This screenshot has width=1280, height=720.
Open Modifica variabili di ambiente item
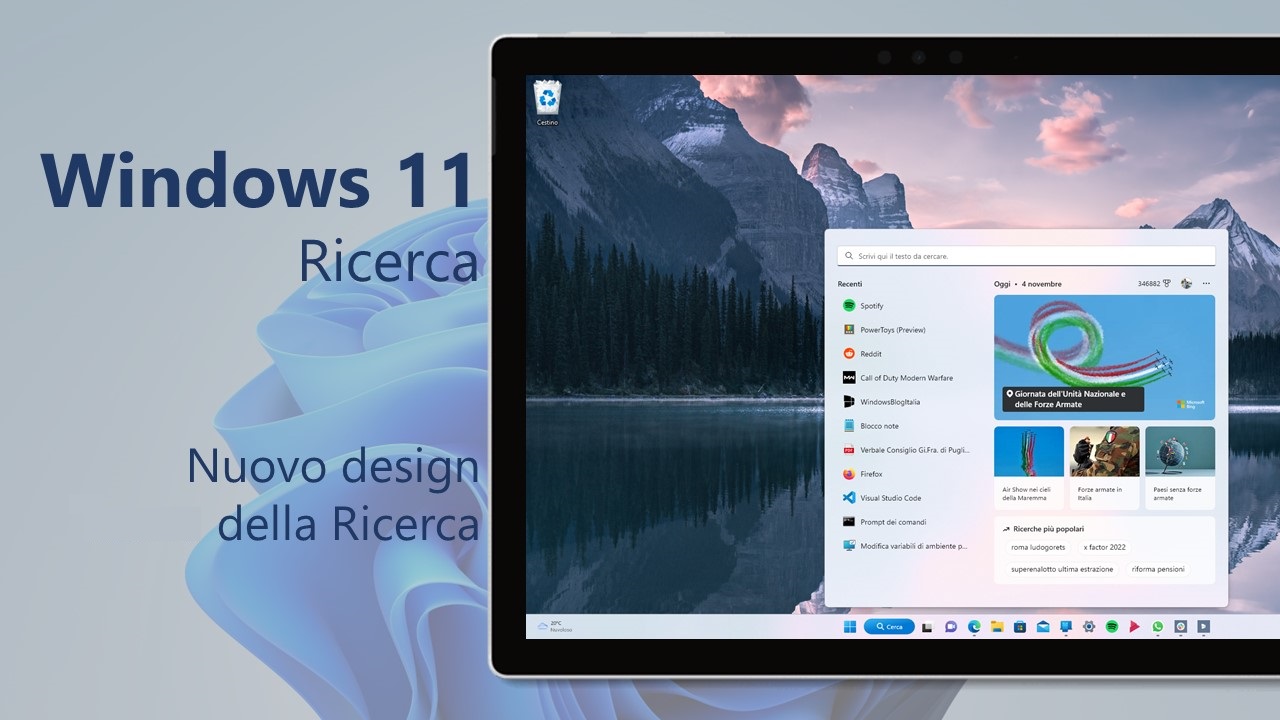(x=904, y=546)
